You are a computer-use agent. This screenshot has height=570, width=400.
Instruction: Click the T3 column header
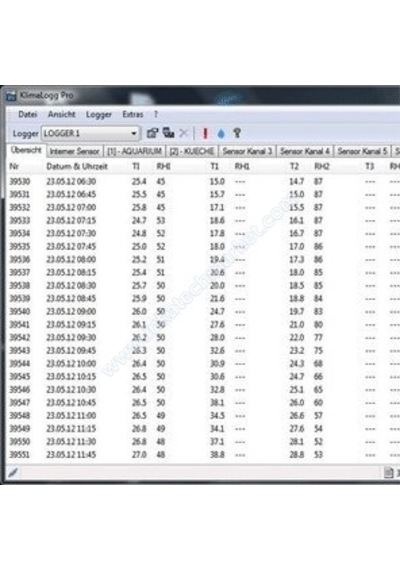pos(369,166)
